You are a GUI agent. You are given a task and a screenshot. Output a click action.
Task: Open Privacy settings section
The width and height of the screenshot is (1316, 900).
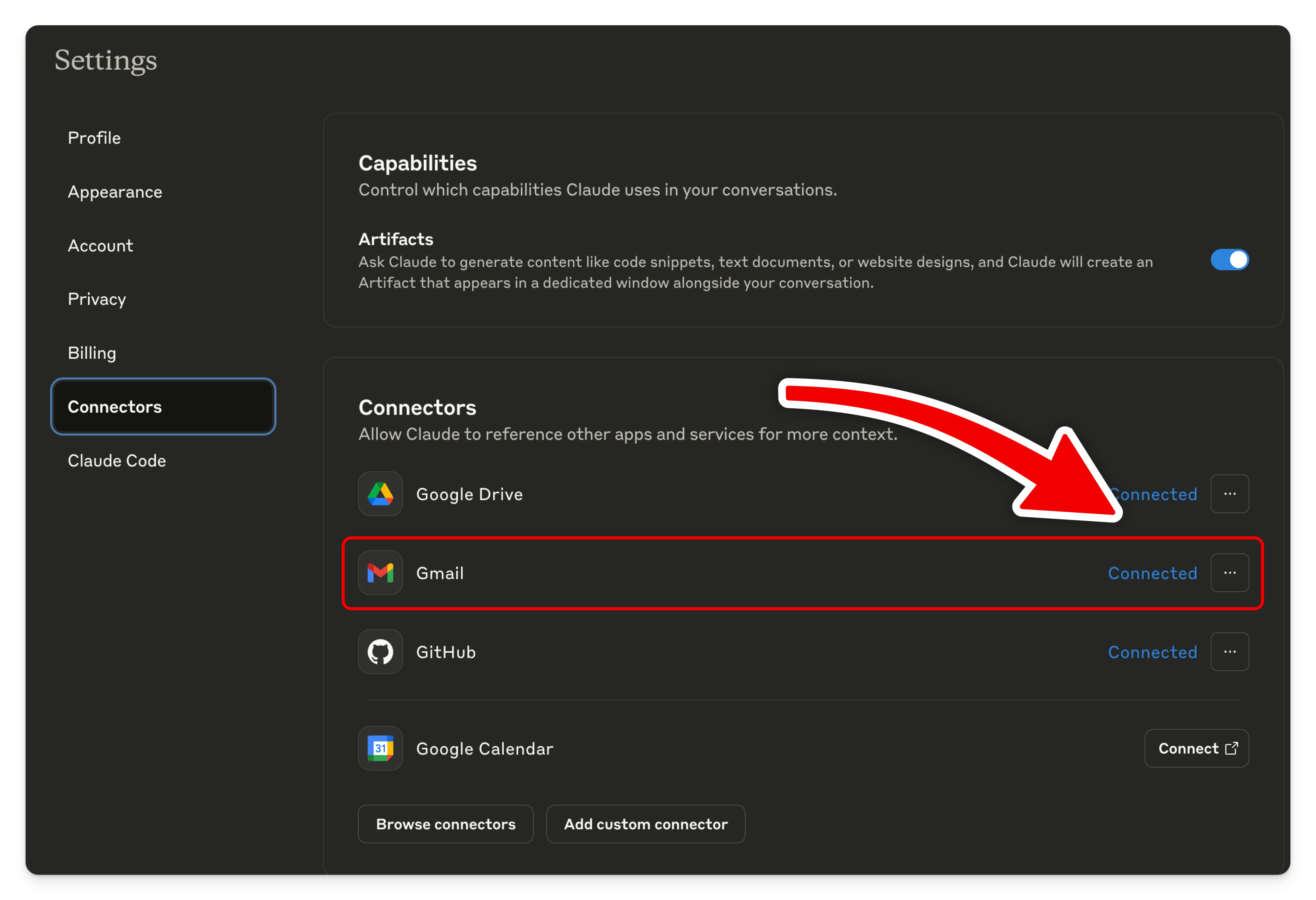[x=97, y=299]
